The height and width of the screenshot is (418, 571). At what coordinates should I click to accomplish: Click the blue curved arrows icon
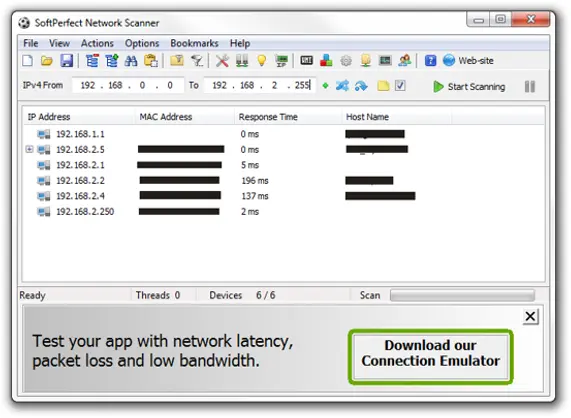[x=361, y=86]
